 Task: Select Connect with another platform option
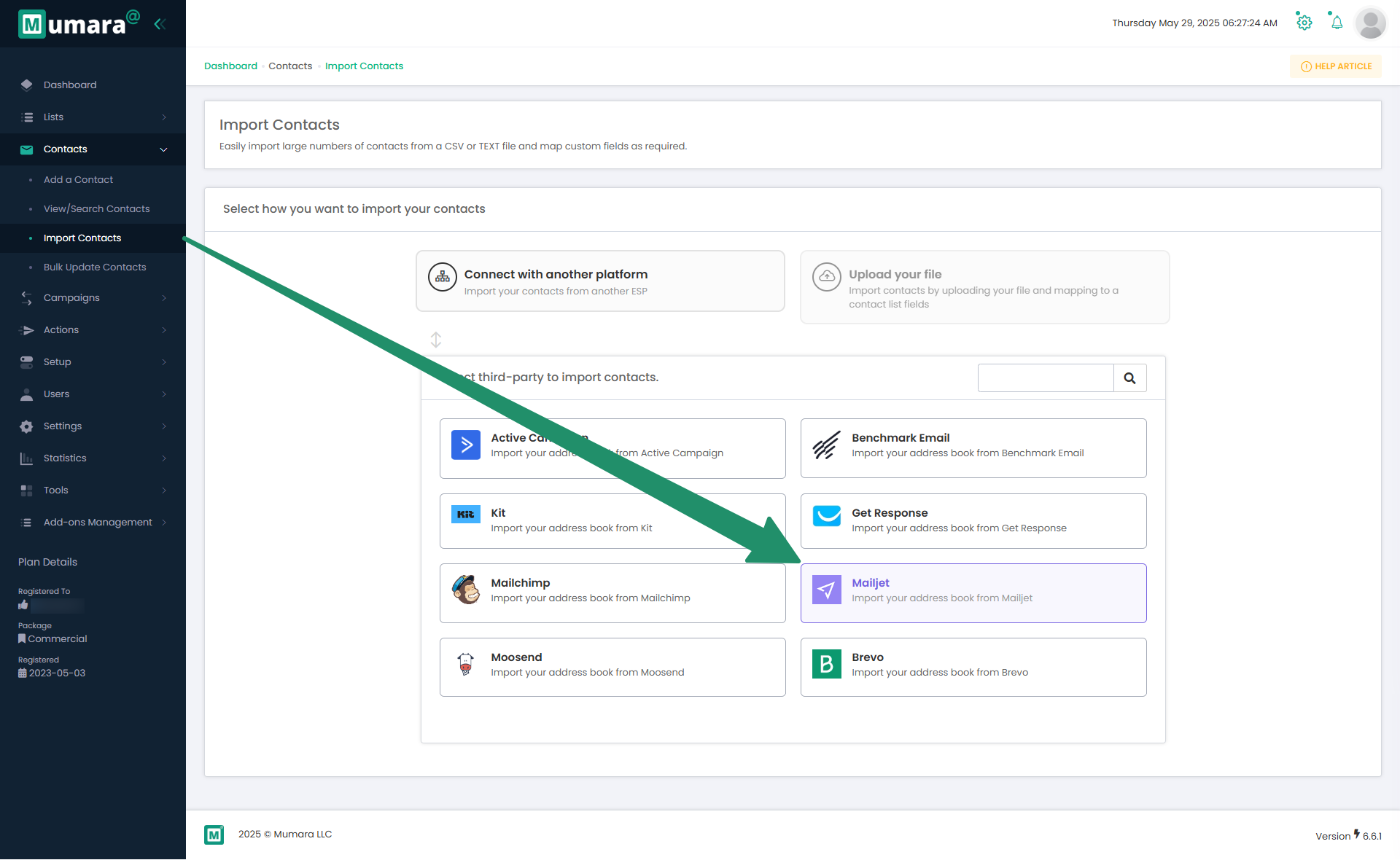(x=600, y=281)
